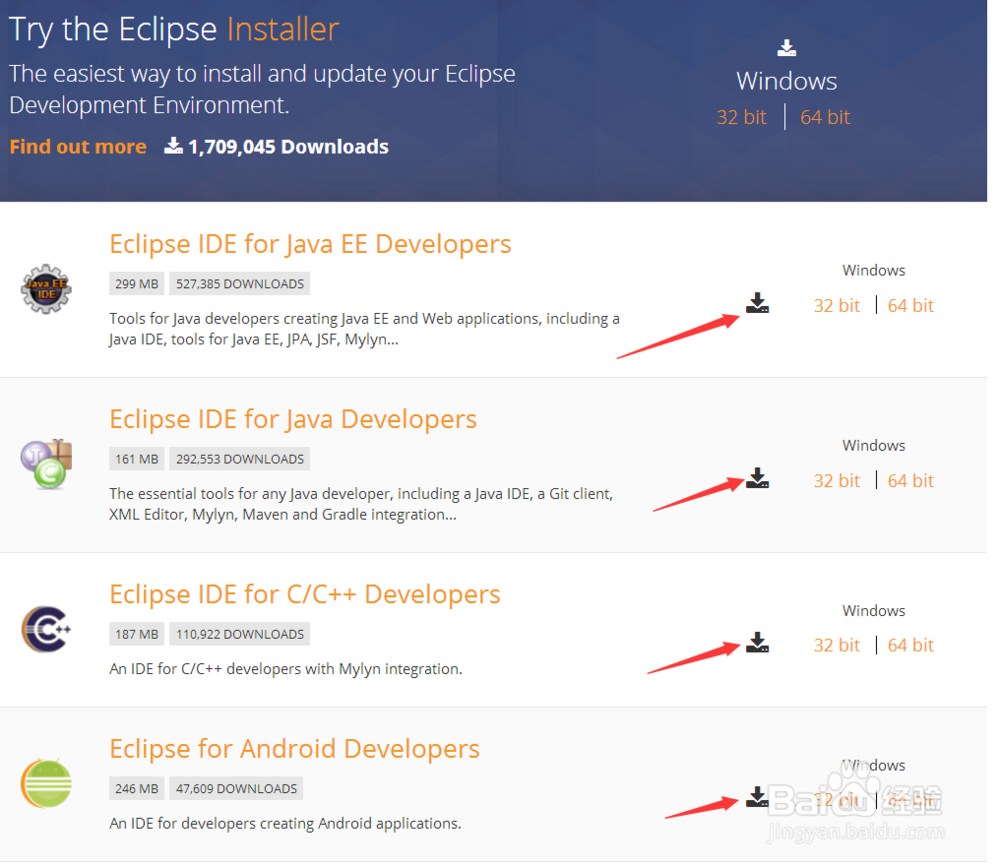This screenshot has width=1000, height=866.
Task: Click the download icon for Java EE Developers
Action: [x=757, y=303]
